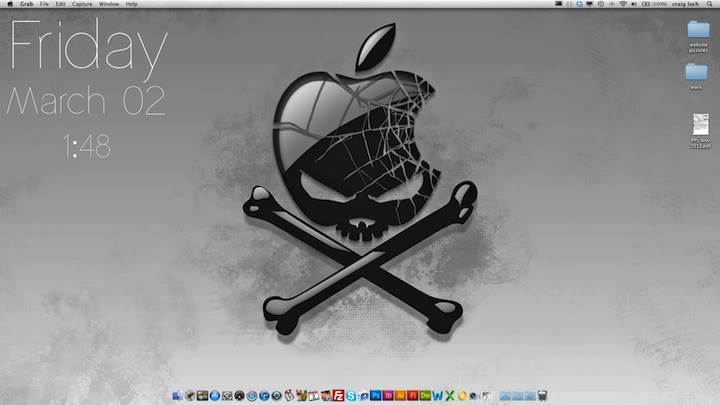Viewport: 720px width, 405px height.
Task: Open the Trash in the dock
Action: [x=542, y=395]
